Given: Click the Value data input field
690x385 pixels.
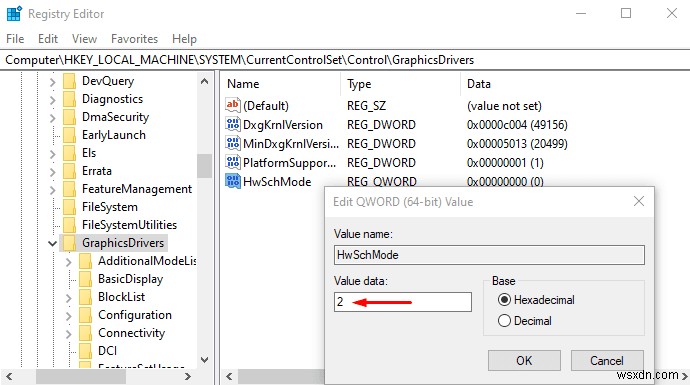Looking at the screenshot, I should coord(403,302).
